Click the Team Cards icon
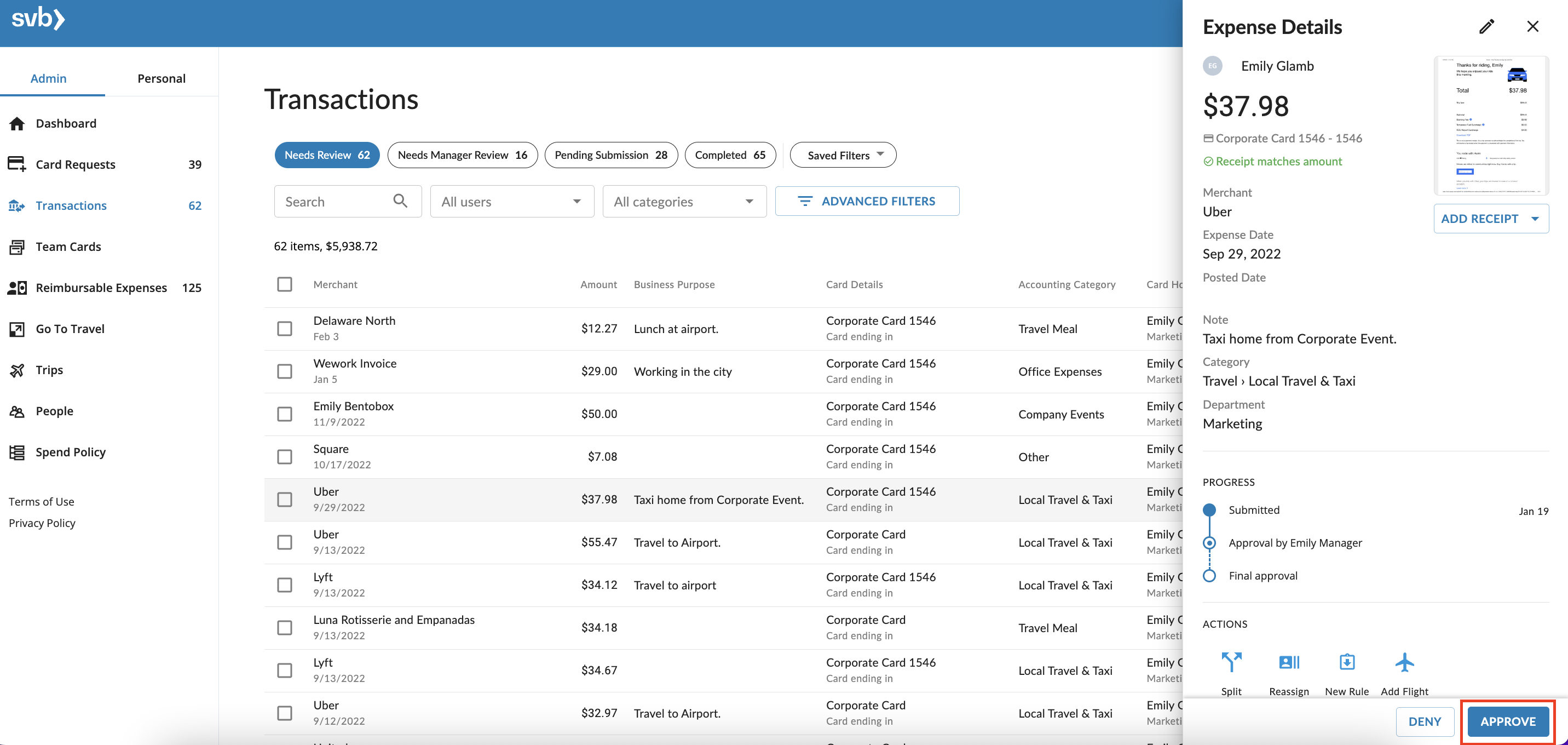 (17, 247)
